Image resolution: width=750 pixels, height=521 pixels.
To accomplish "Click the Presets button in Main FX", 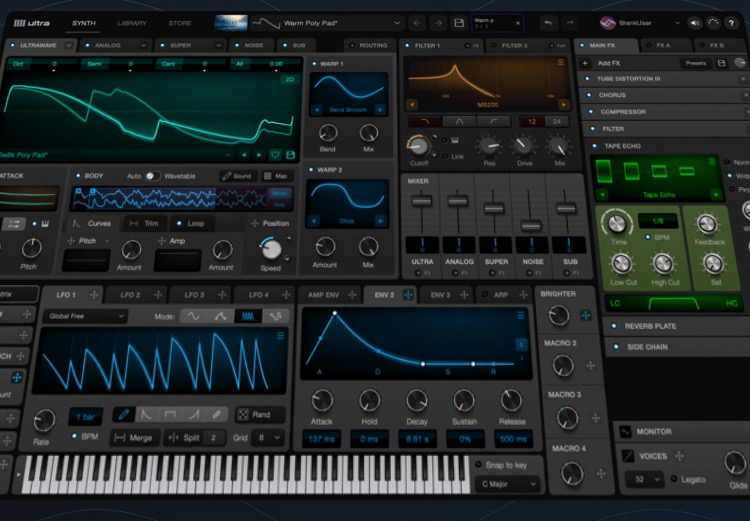I will pos(695,62).
